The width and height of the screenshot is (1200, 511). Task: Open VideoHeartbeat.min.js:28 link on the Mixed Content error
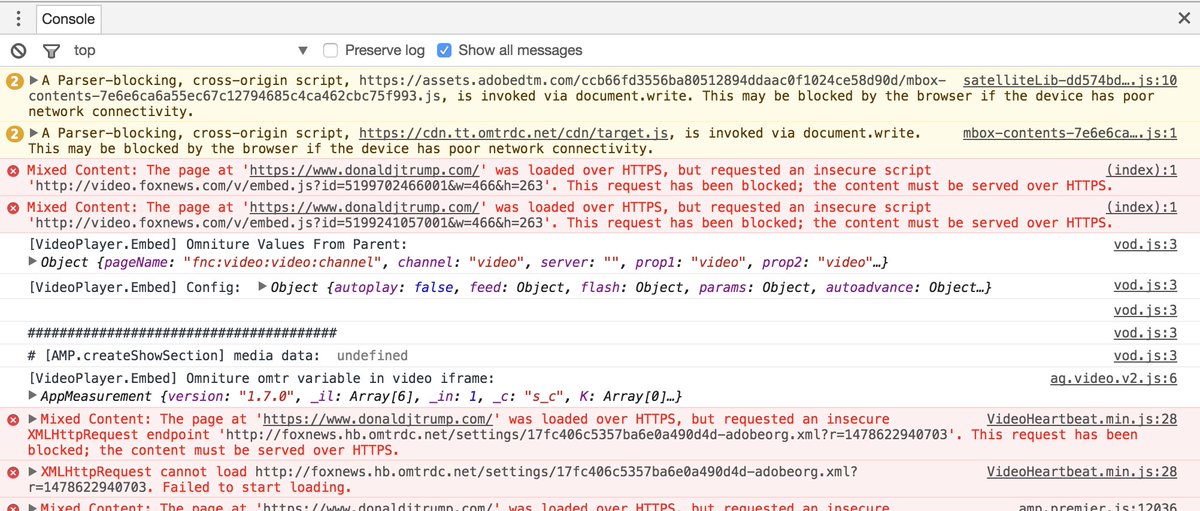(x=1082, y=419)
